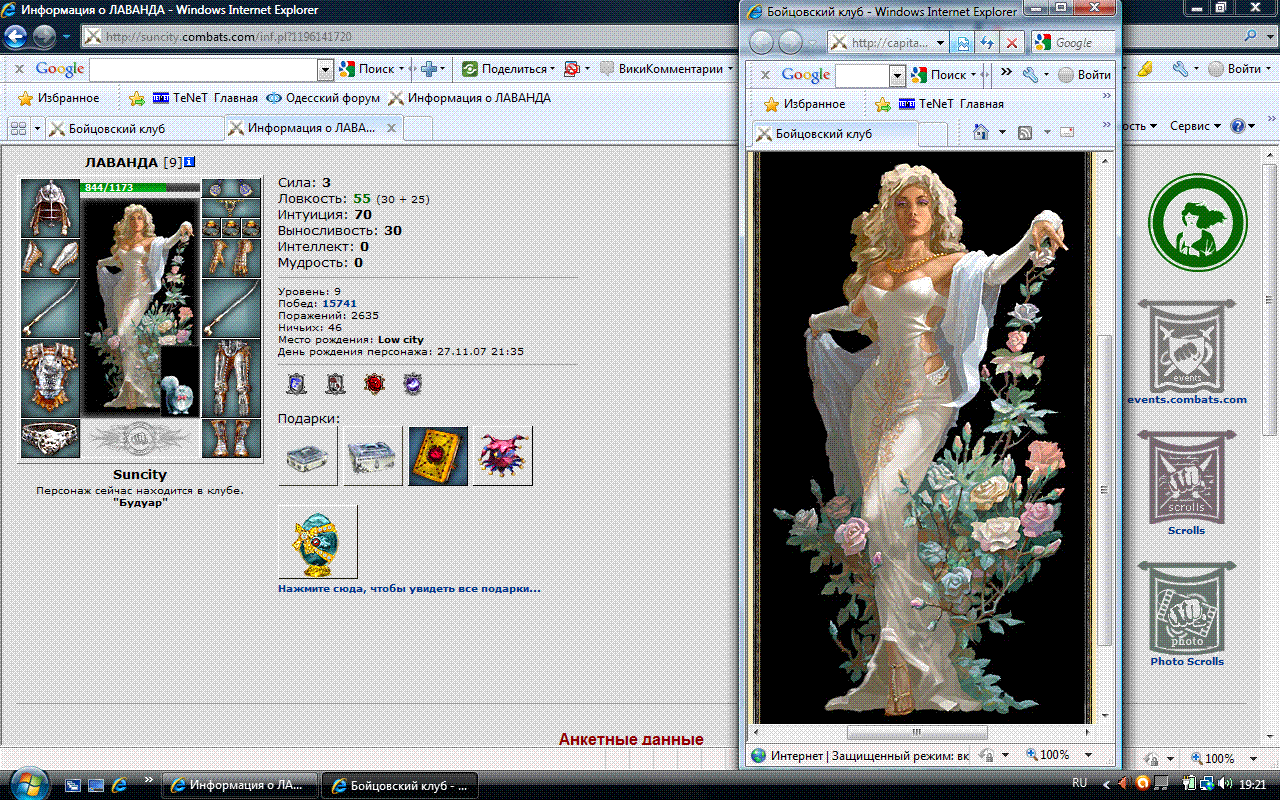Expand Google toolbar dropdown in front window
The image size is (1280, 800).
point(897,75)
